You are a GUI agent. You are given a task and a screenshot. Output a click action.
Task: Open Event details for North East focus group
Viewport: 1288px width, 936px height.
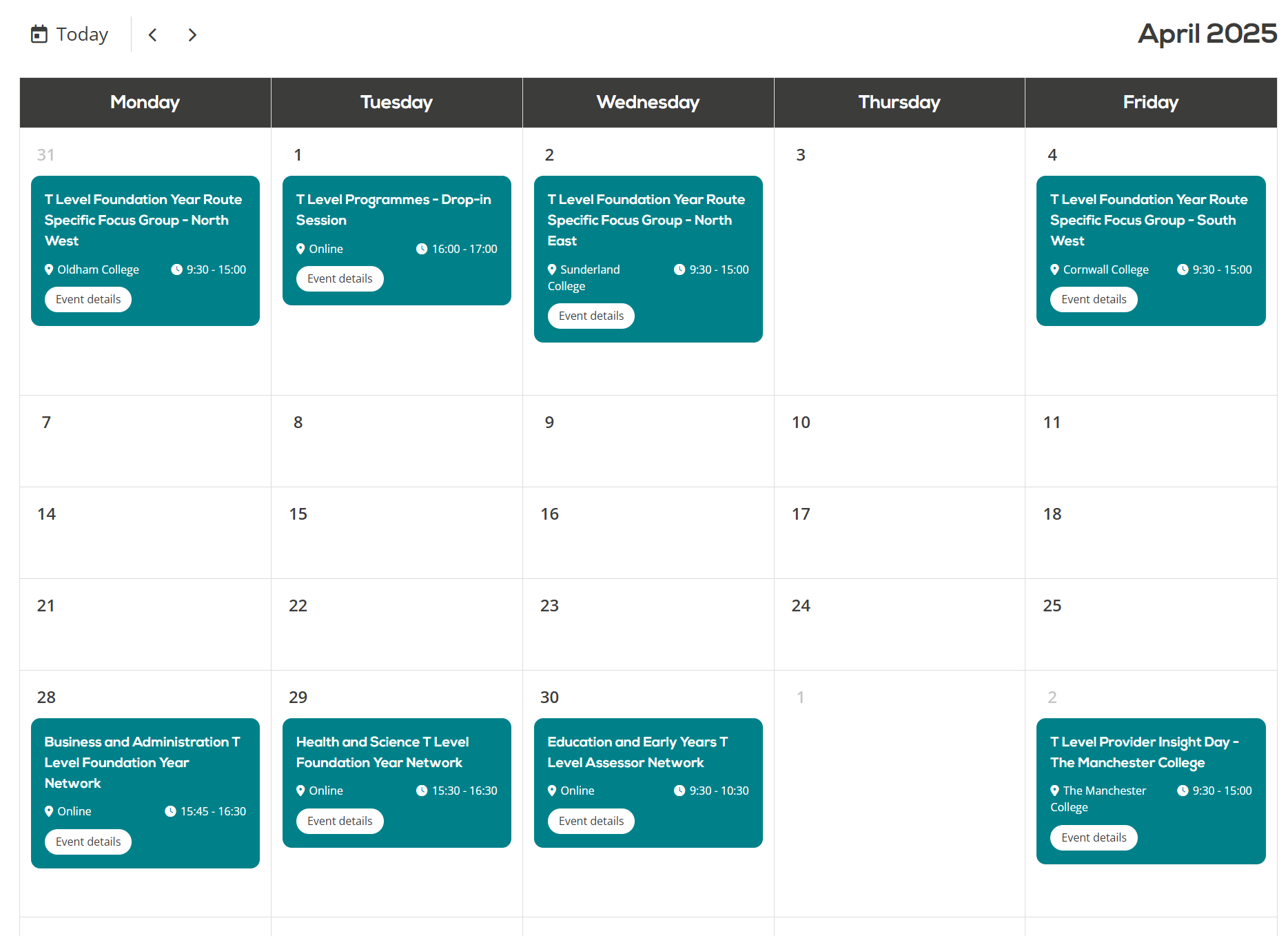[591, 316]
